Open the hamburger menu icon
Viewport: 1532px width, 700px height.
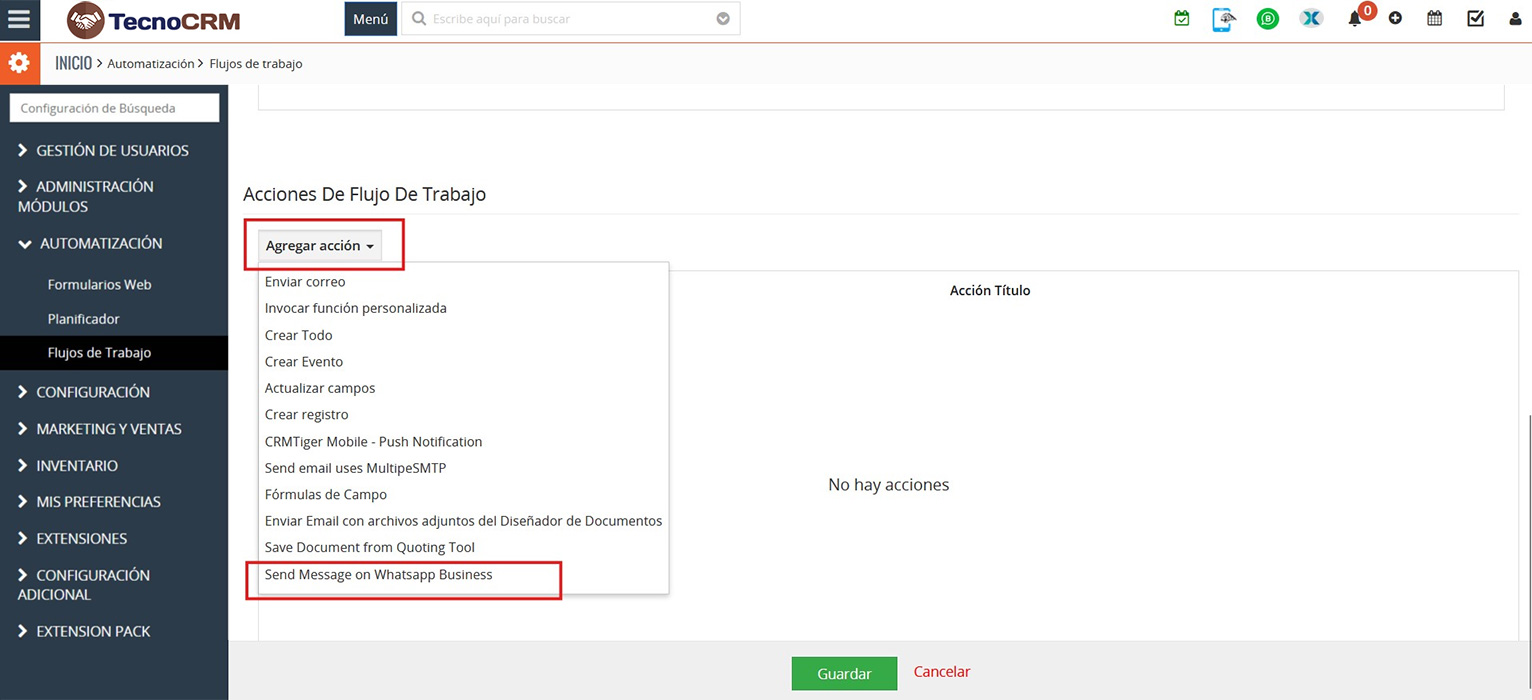point(19,20)
